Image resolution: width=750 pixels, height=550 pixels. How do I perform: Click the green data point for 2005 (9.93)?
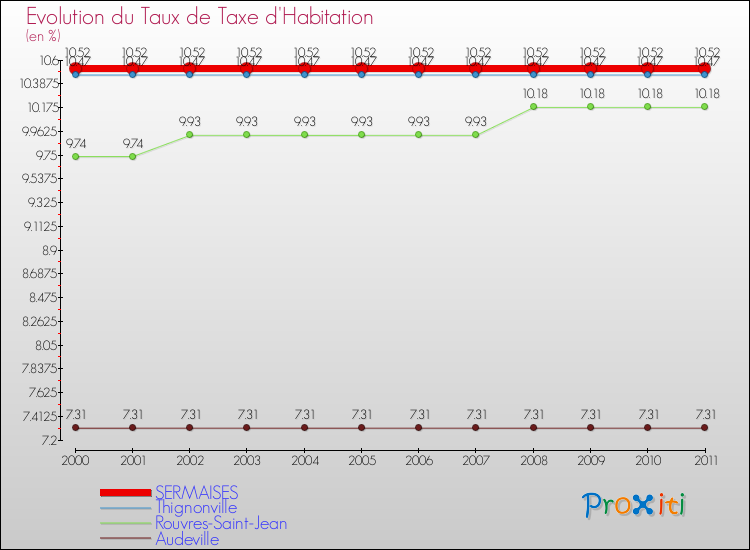(362, 135)
